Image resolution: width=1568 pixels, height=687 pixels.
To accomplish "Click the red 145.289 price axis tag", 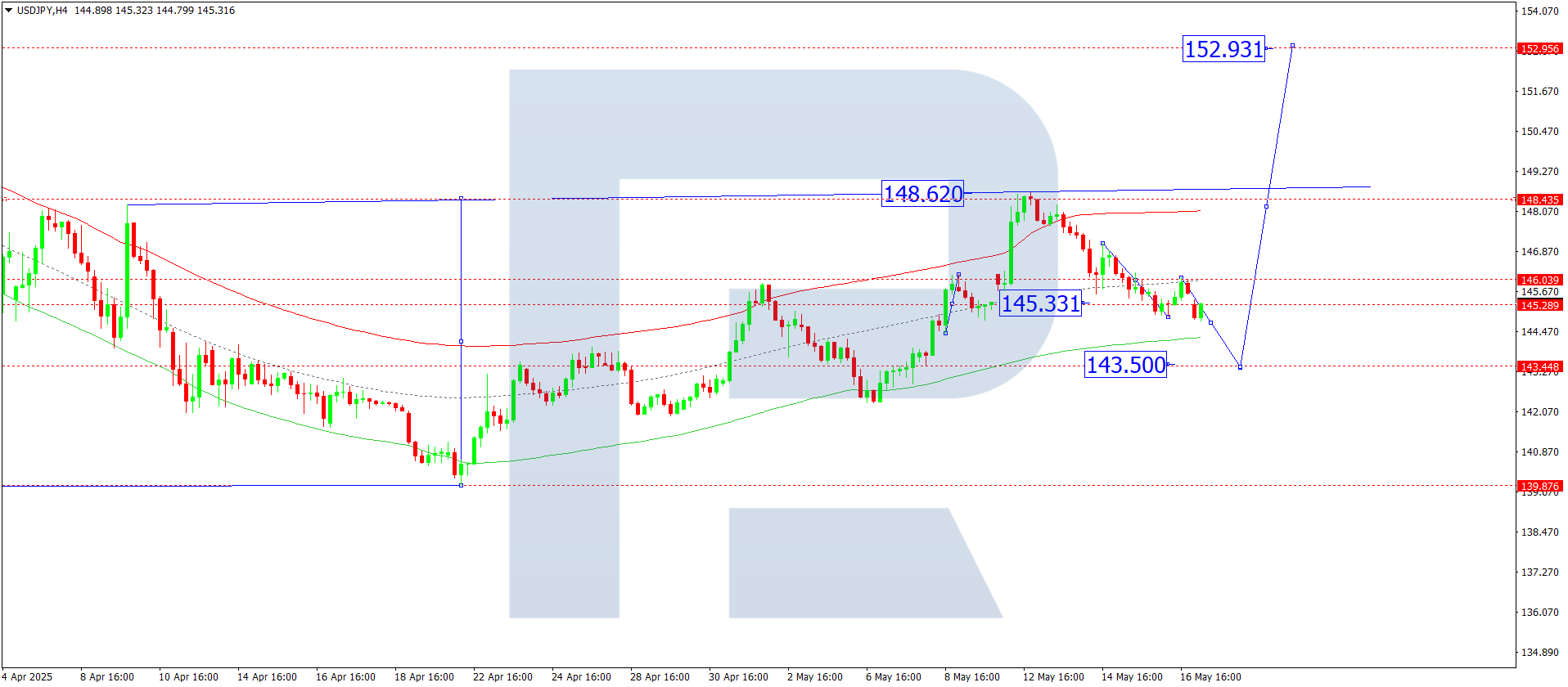I will tap(1539, 305).
